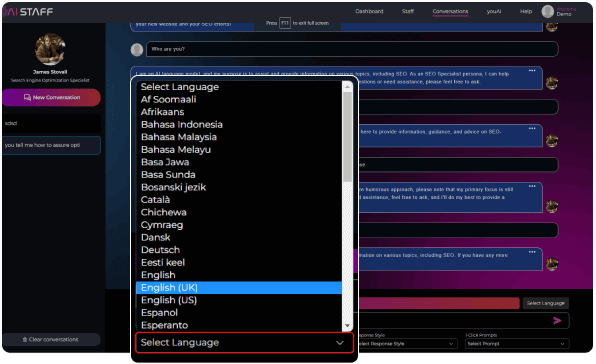Choose Bosanski jezik language option
596x364 pixels.
coord(239,187)
